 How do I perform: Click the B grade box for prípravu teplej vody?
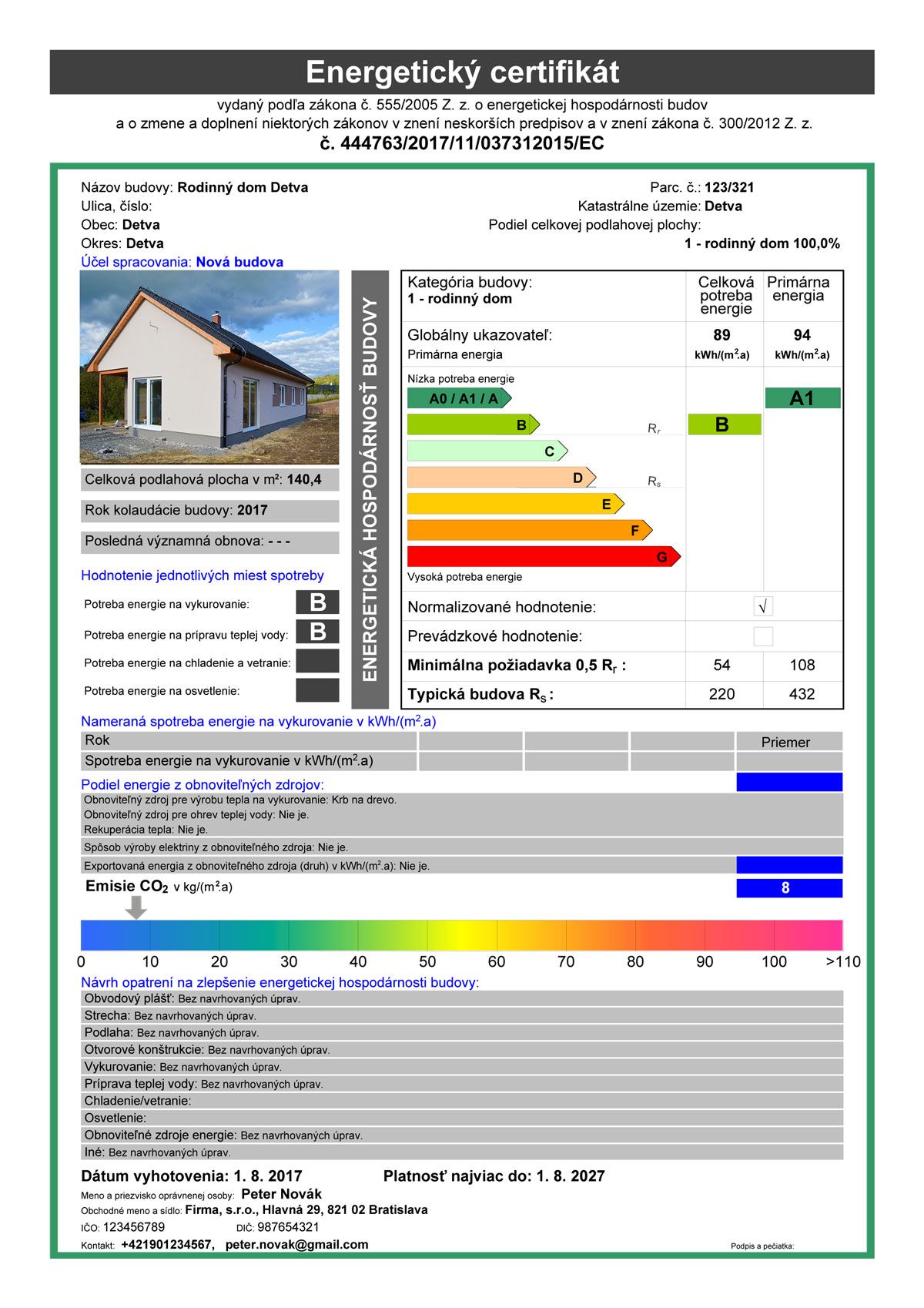(x=317, y=632)
